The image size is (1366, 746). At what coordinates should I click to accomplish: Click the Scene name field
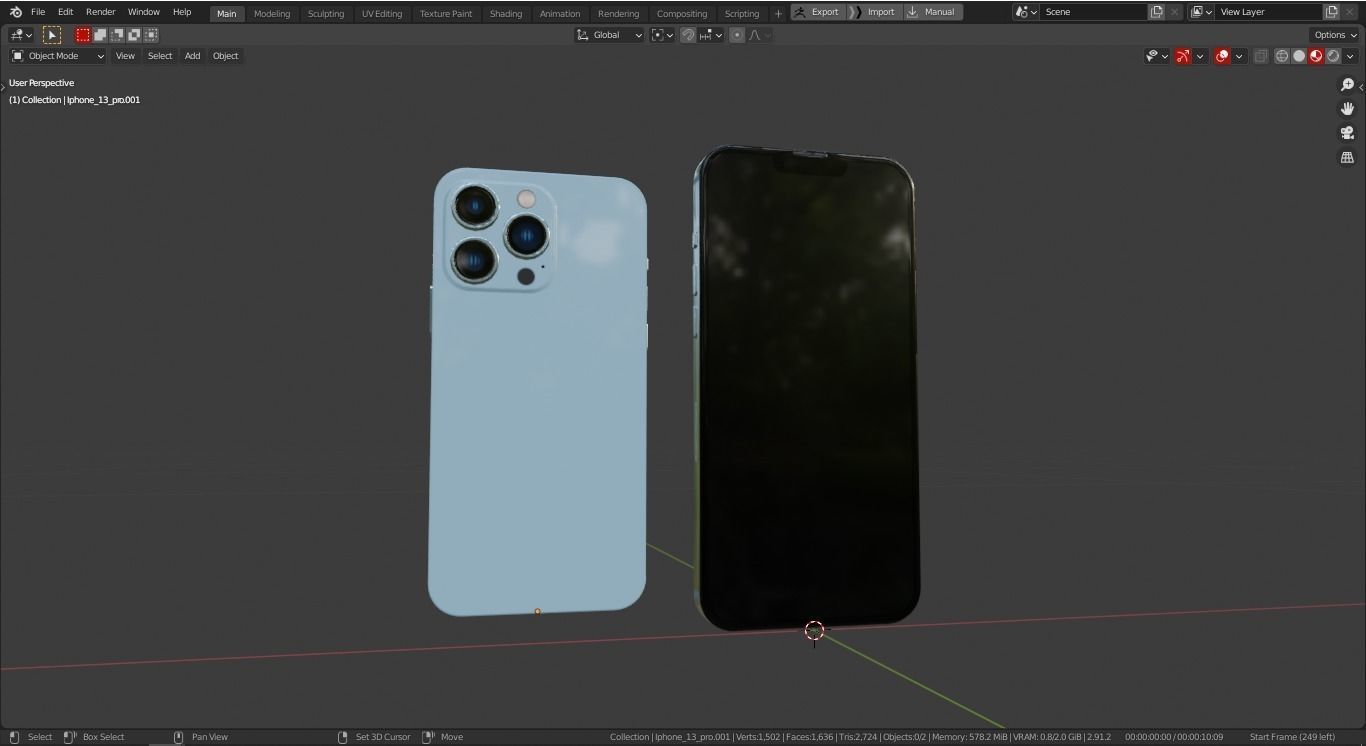1093,12
